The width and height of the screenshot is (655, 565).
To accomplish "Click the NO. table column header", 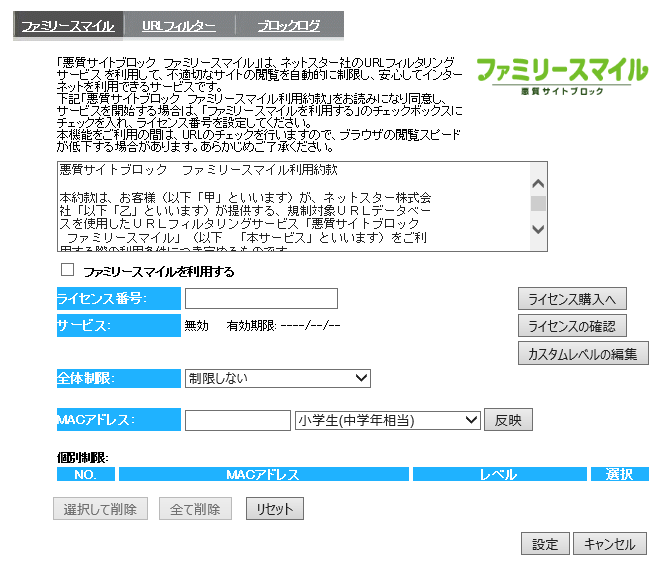I will click(86, 474).
